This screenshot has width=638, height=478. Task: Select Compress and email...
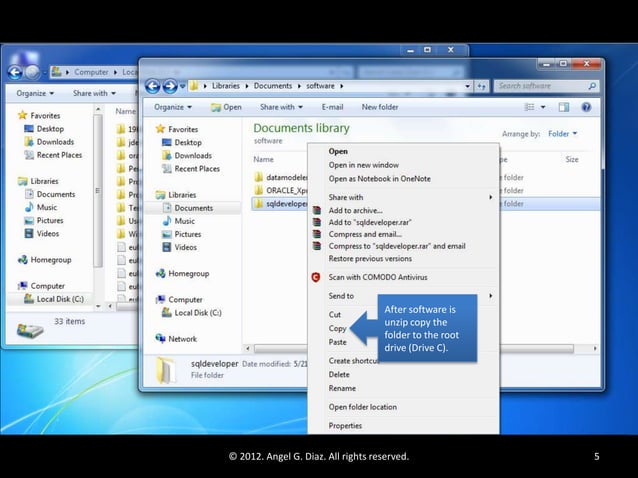pos(365,234)
